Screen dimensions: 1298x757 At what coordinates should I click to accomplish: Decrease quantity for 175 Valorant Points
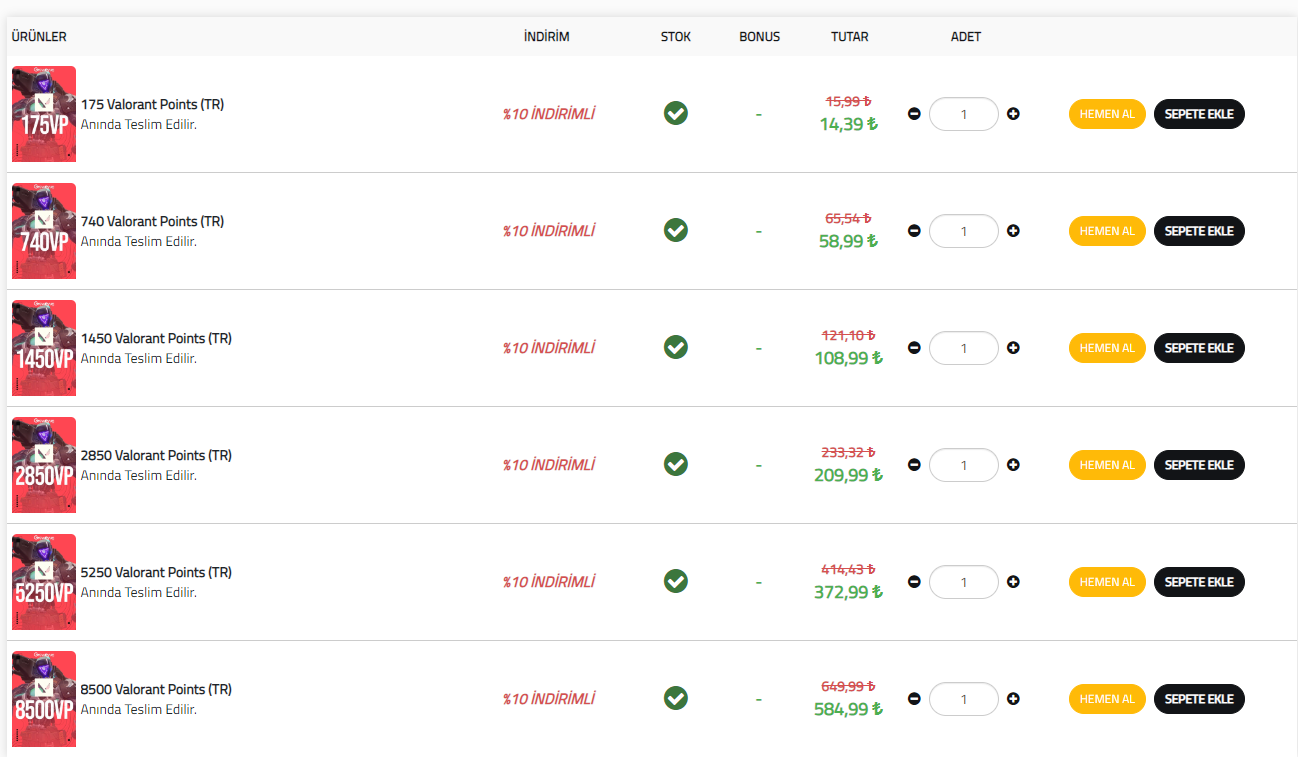914,114
